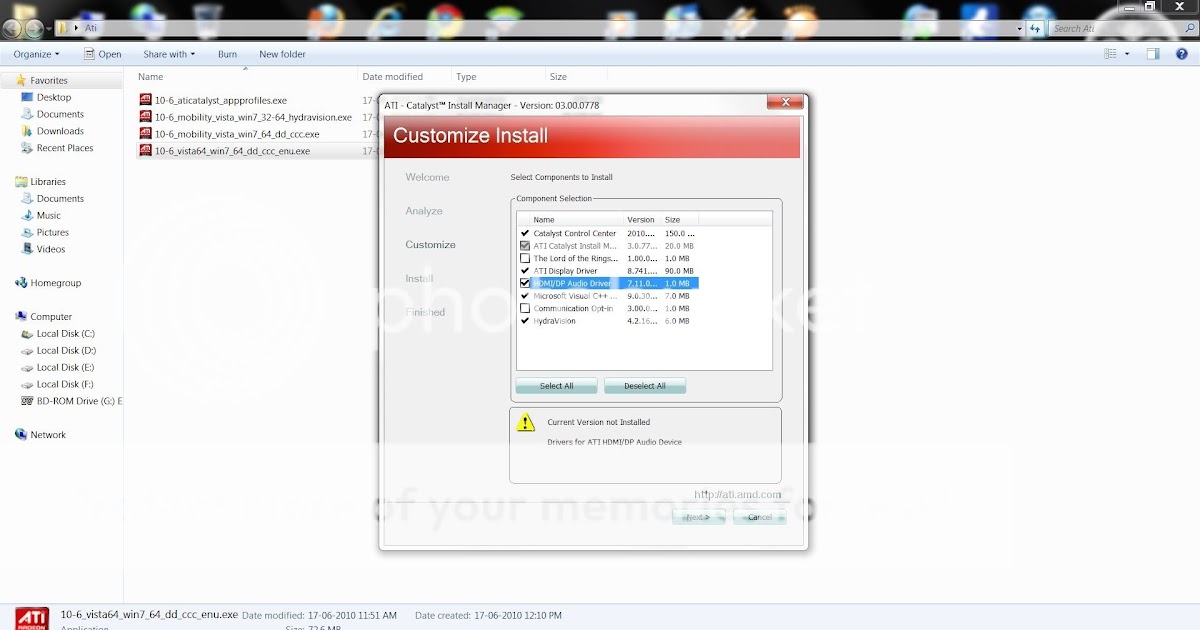Click the Computer icon in sidebar
The width and height of the screenshot is (1200, 630).
(21, 317)
